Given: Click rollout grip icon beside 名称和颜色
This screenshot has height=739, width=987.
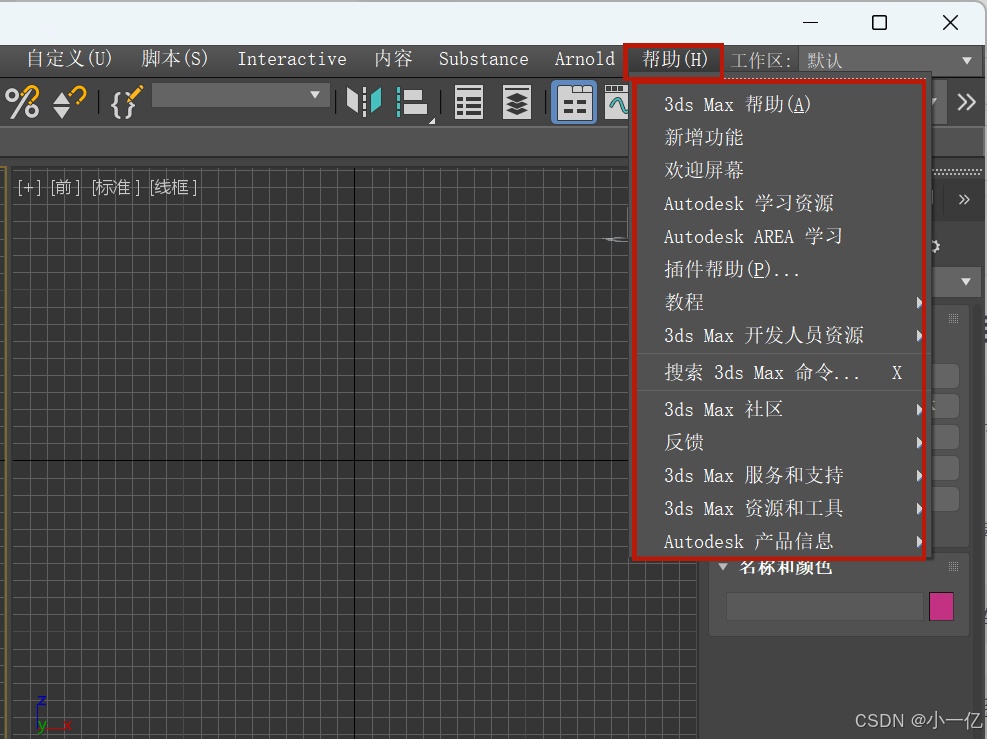Looking at the screenshot, I should coord(954,567).
